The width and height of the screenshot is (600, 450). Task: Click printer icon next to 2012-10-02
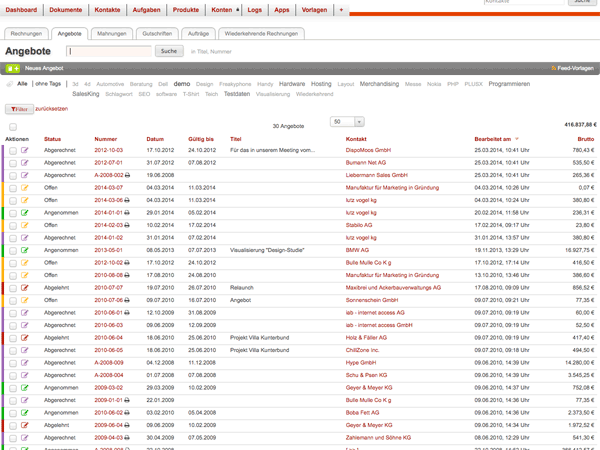coord(127,262)
